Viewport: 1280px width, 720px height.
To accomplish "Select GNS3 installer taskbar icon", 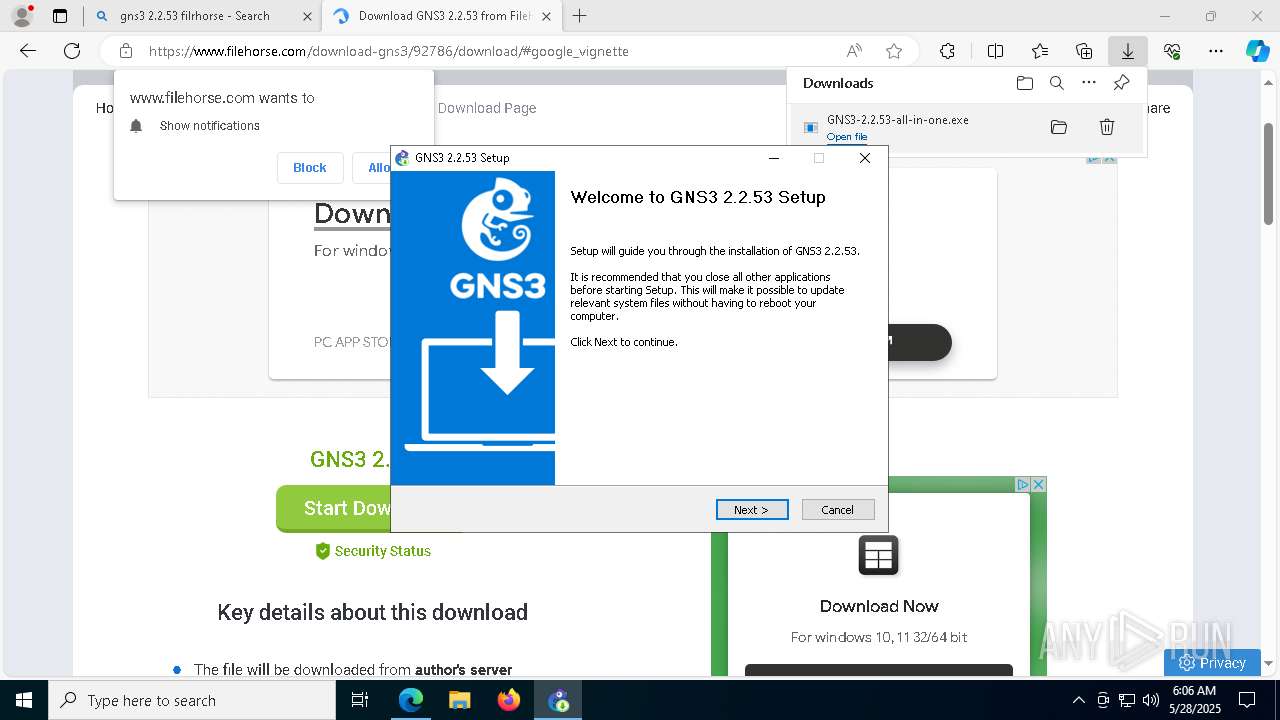I will [558, 700].
